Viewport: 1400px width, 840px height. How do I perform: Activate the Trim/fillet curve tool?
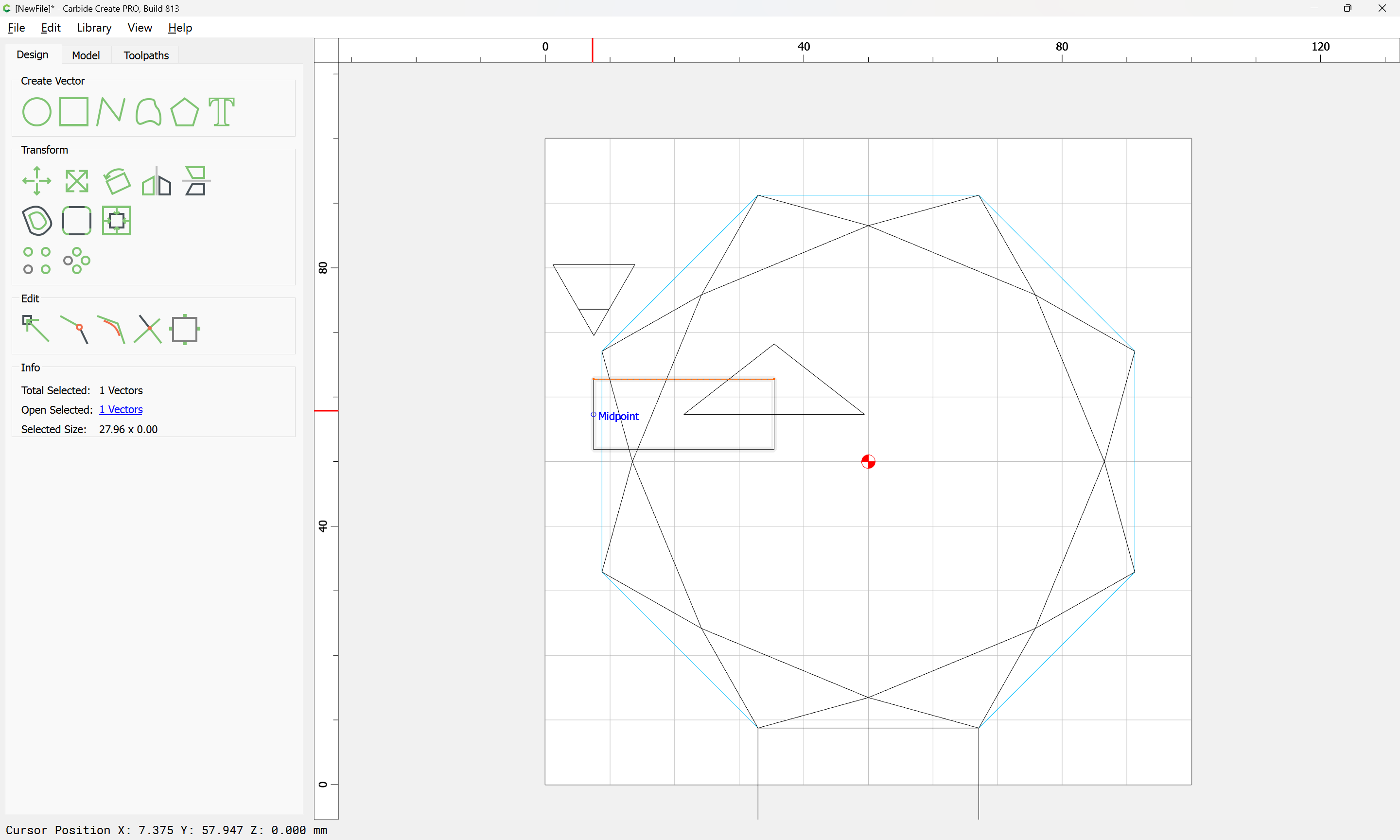click(111, 329)
